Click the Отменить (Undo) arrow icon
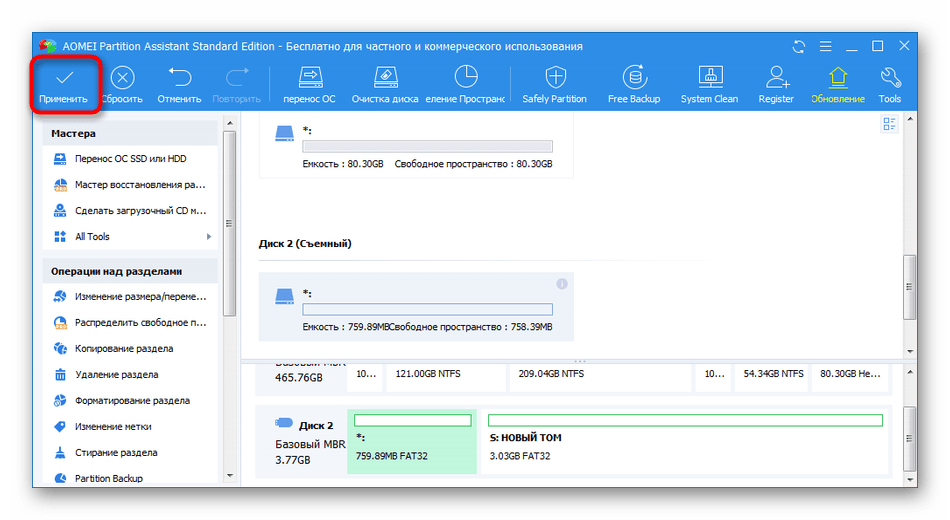Viewport: 950px width, 520px height. (179, 78)
